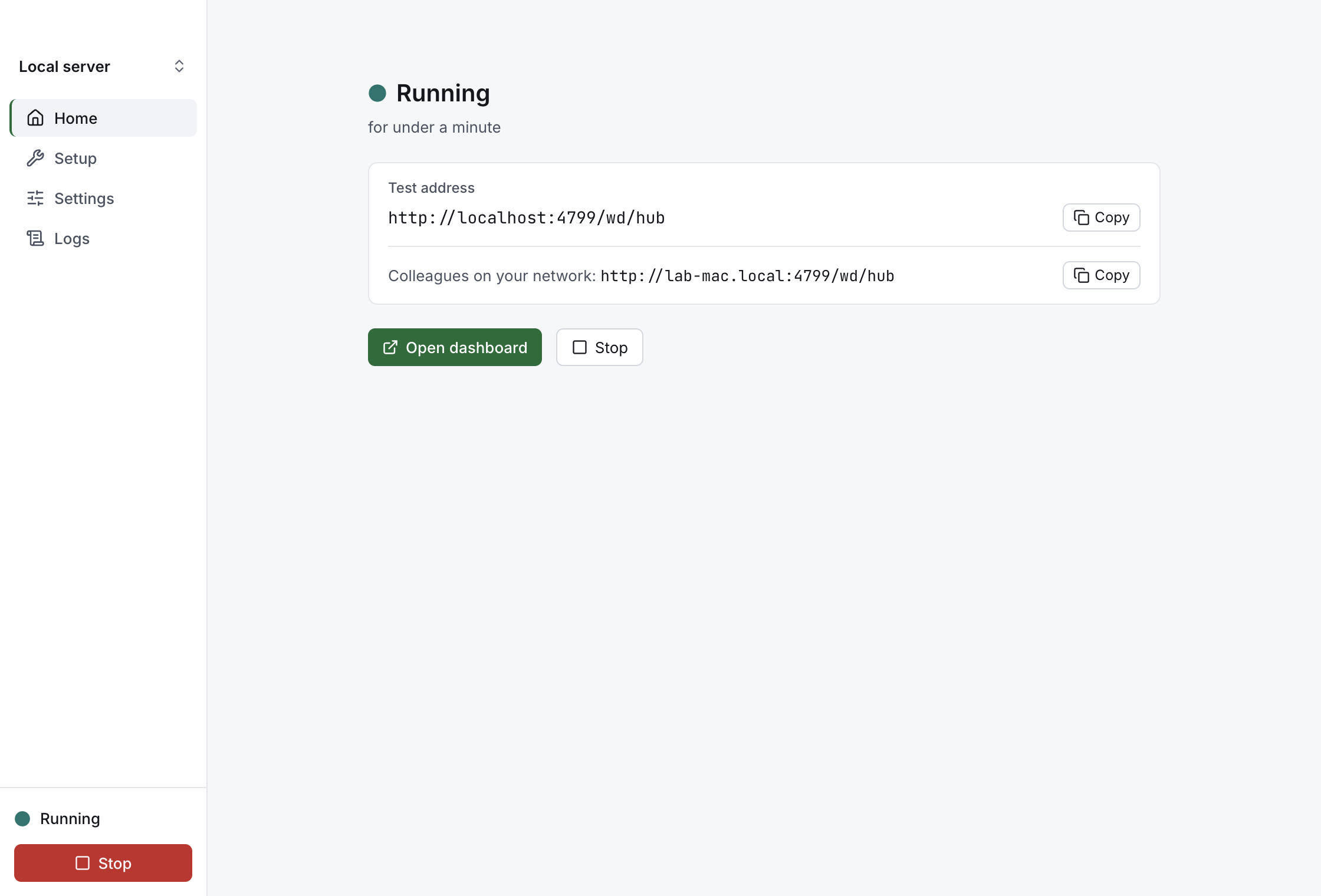This screenshot has width=1321, height=896.
Task: Open the dashboard with the green button
Action: tap(455, 347)
